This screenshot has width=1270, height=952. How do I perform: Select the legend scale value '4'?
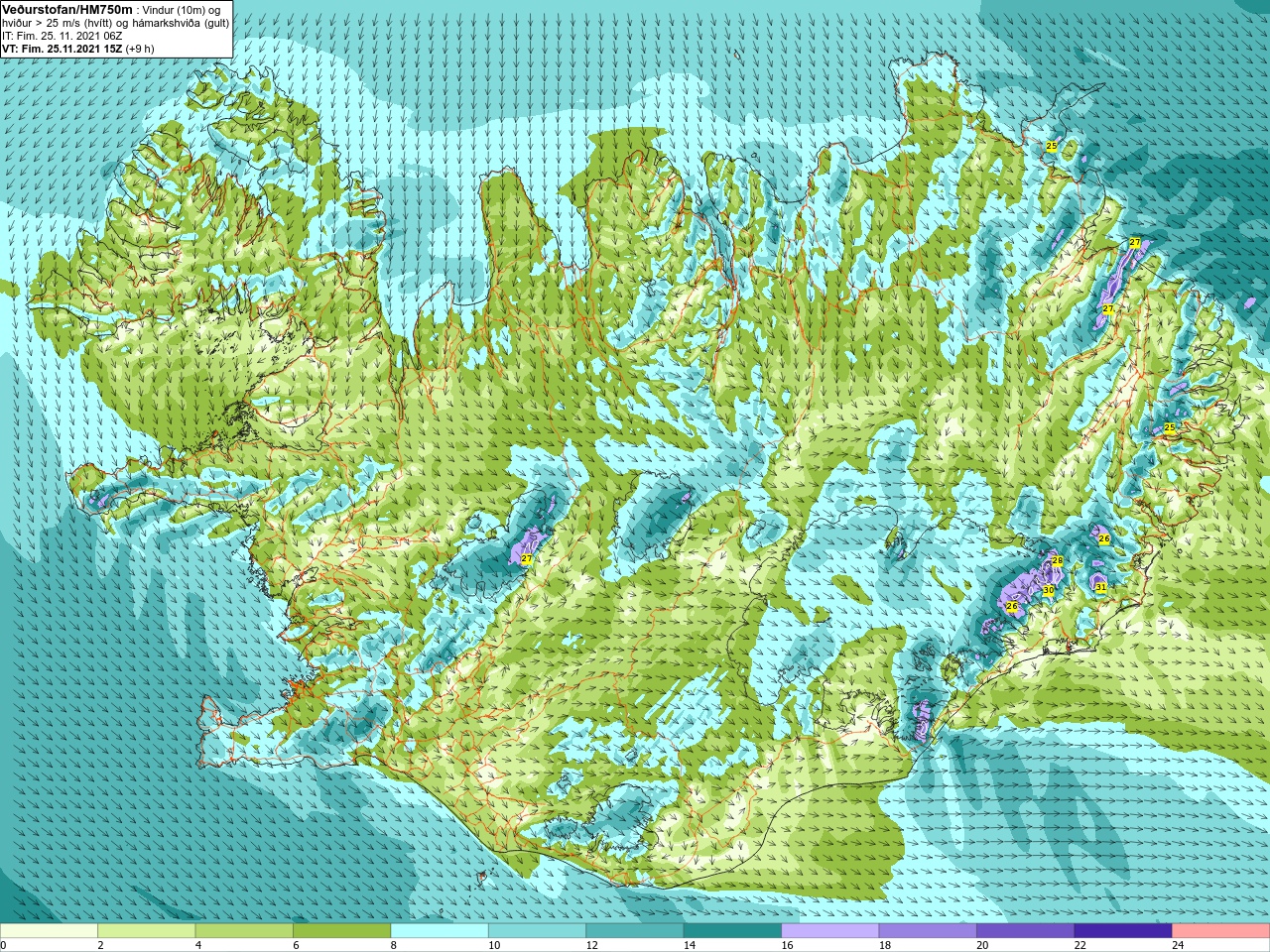tap(198, 945)
